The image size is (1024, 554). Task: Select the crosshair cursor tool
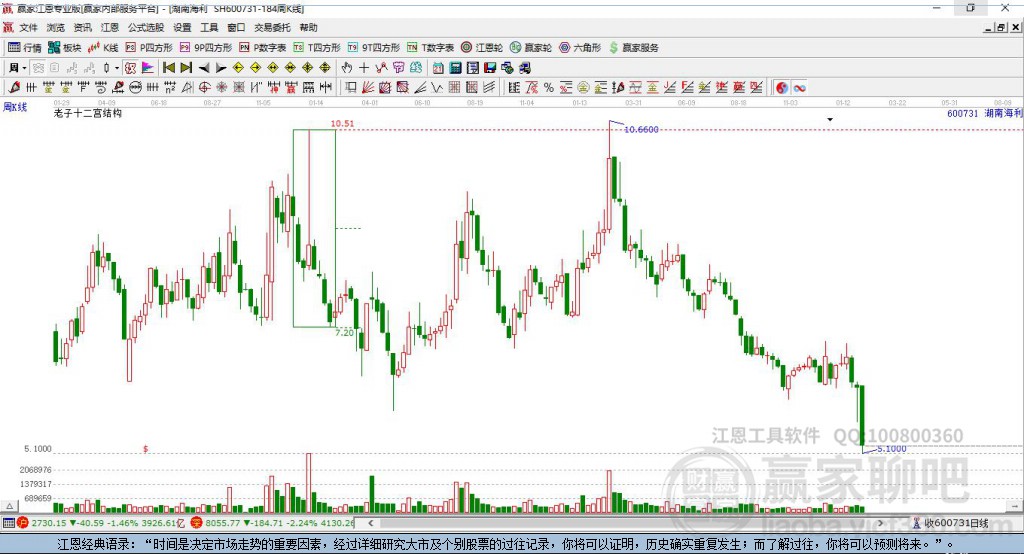pyautogui.click(x=364, y=68)
